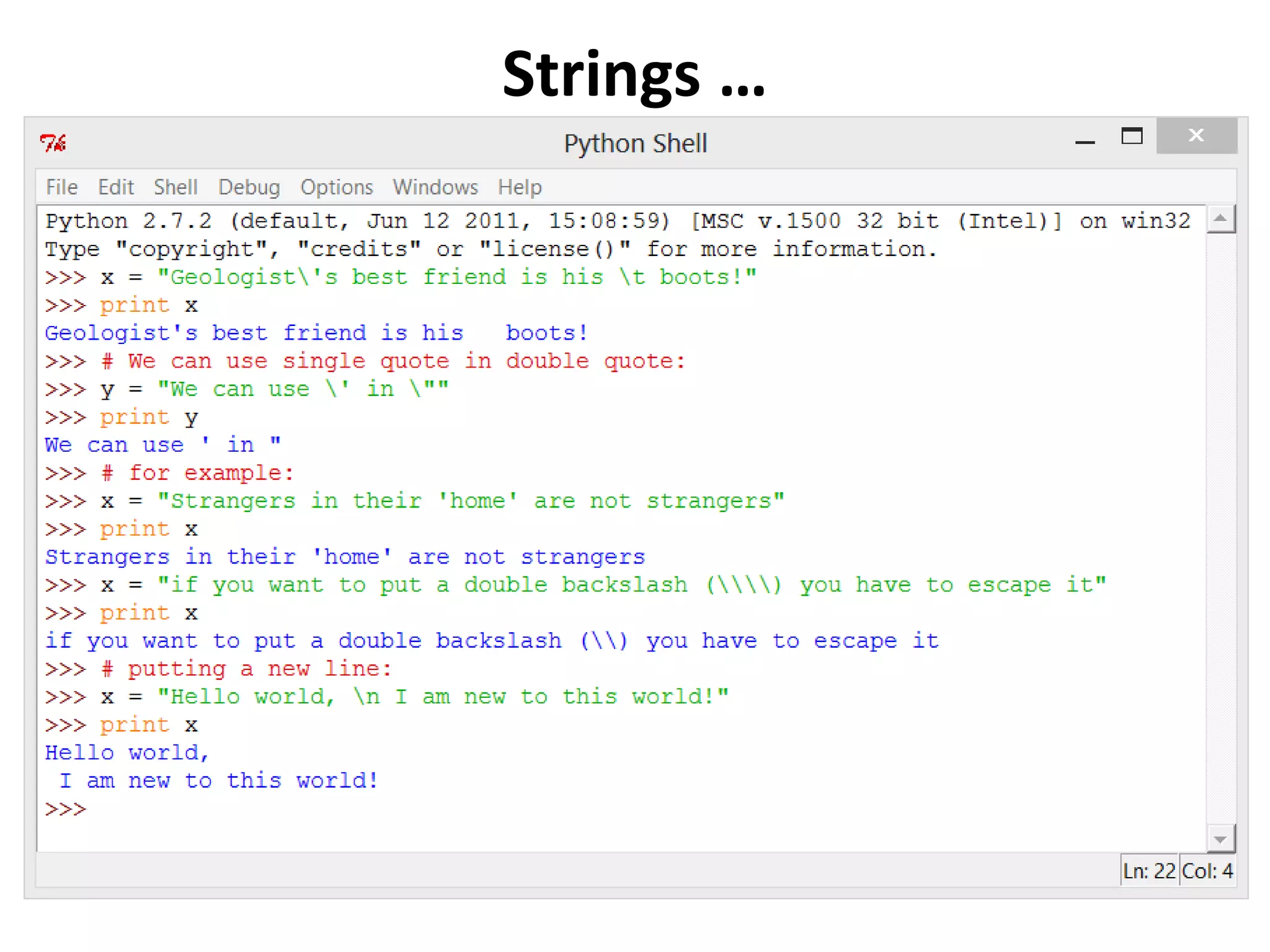Open the Options menu
The width and height of the screenshot is (1270, 952).
(337, 187)
